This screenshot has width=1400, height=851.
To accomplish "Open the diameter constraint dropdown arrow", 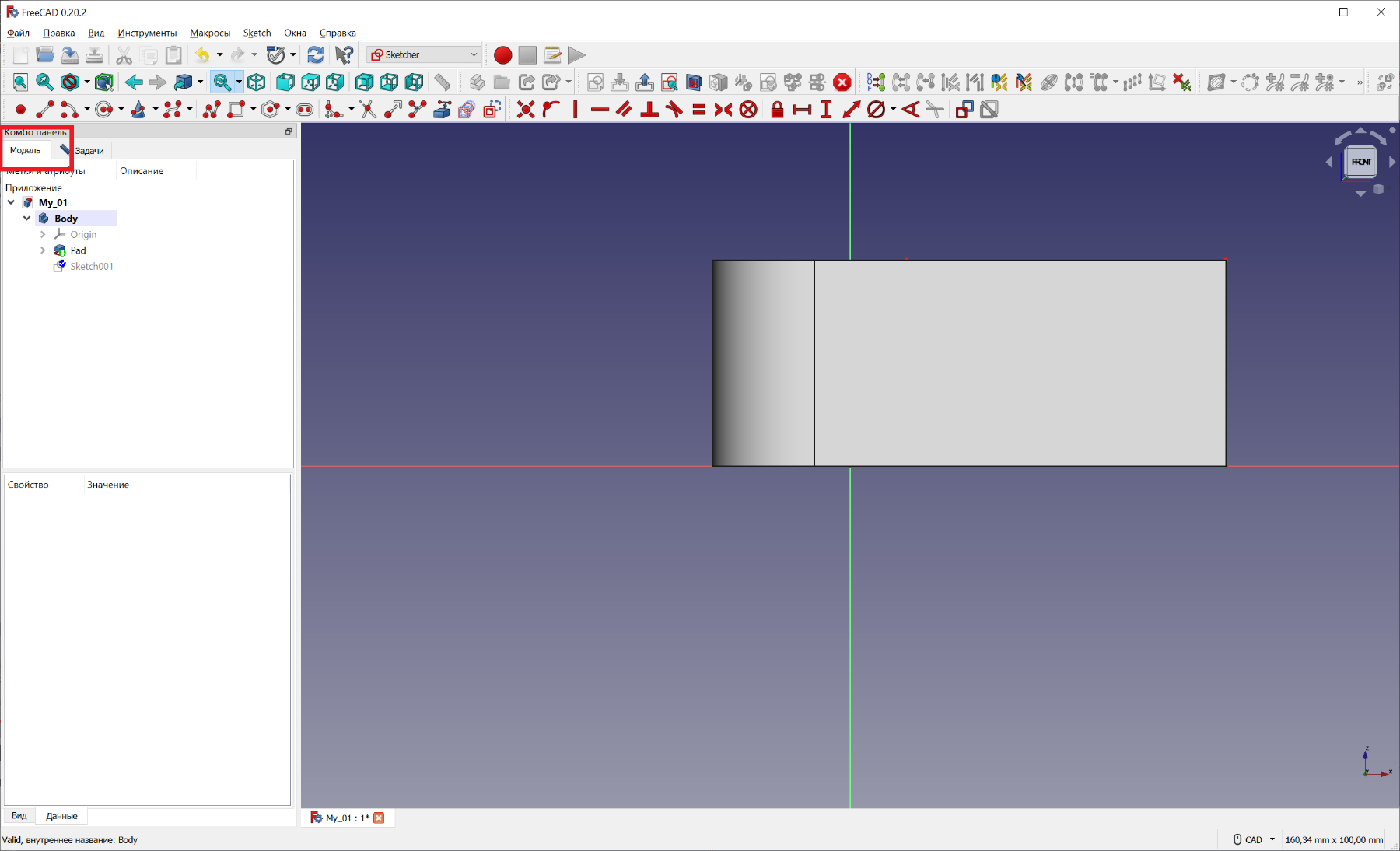I will 894,110.
